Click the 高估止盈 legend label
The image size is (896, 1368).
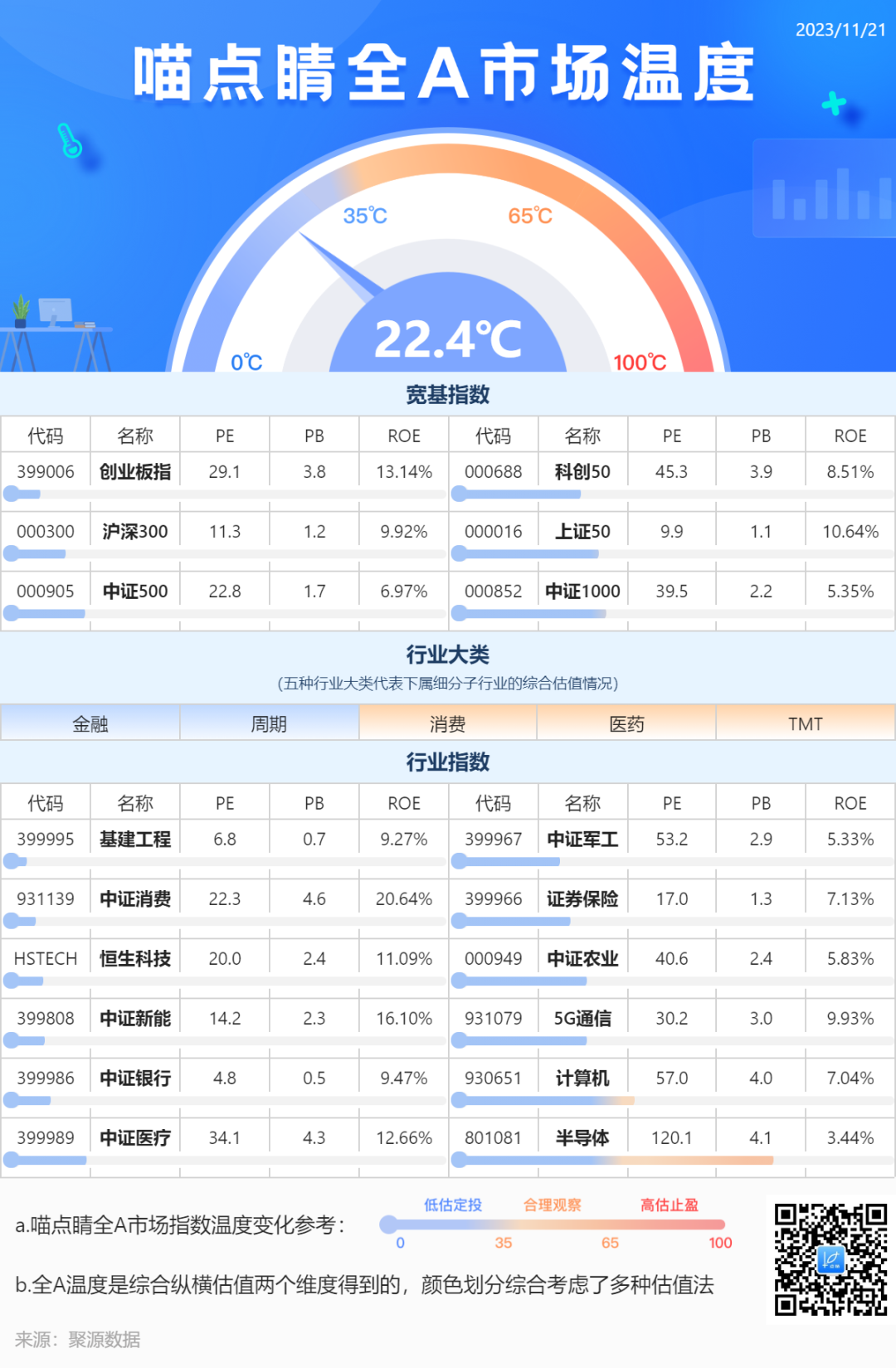(670, 1205)
